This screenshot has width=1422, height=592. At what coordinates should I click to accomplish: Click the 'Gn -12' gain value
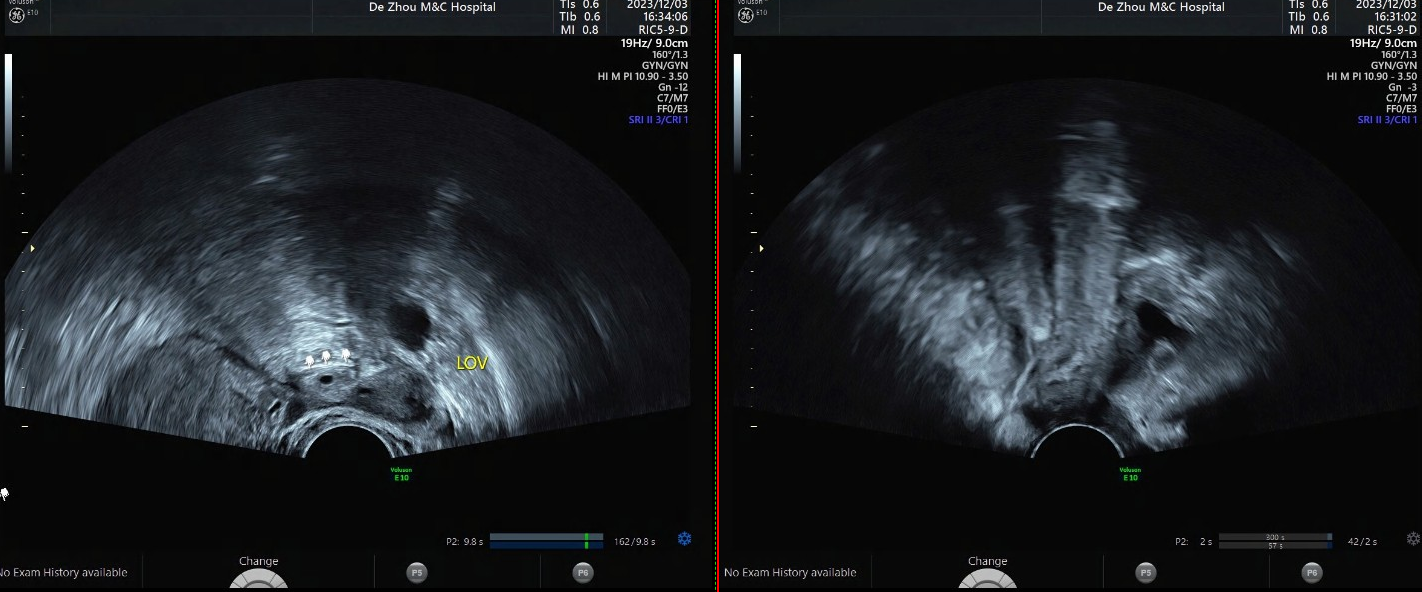(673, 87)
